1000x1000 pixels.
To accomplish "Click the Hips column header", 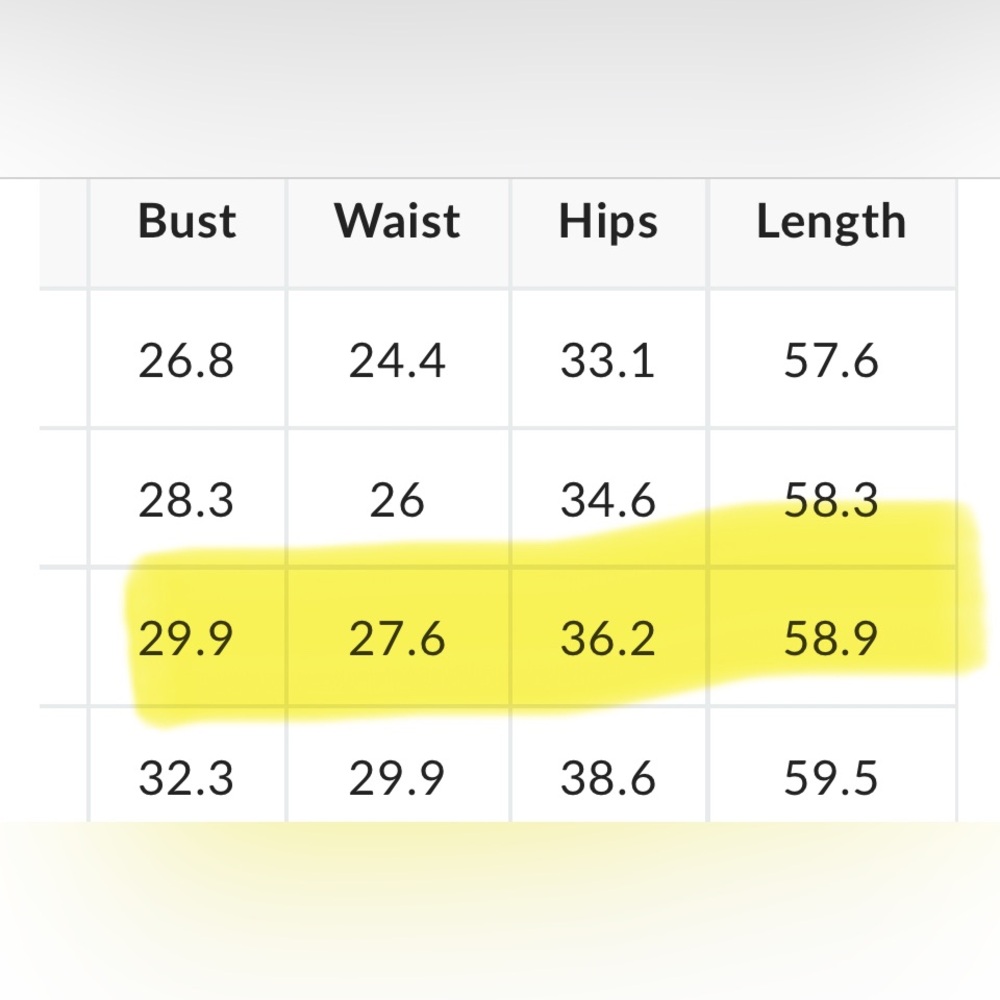I will (608, 221).
